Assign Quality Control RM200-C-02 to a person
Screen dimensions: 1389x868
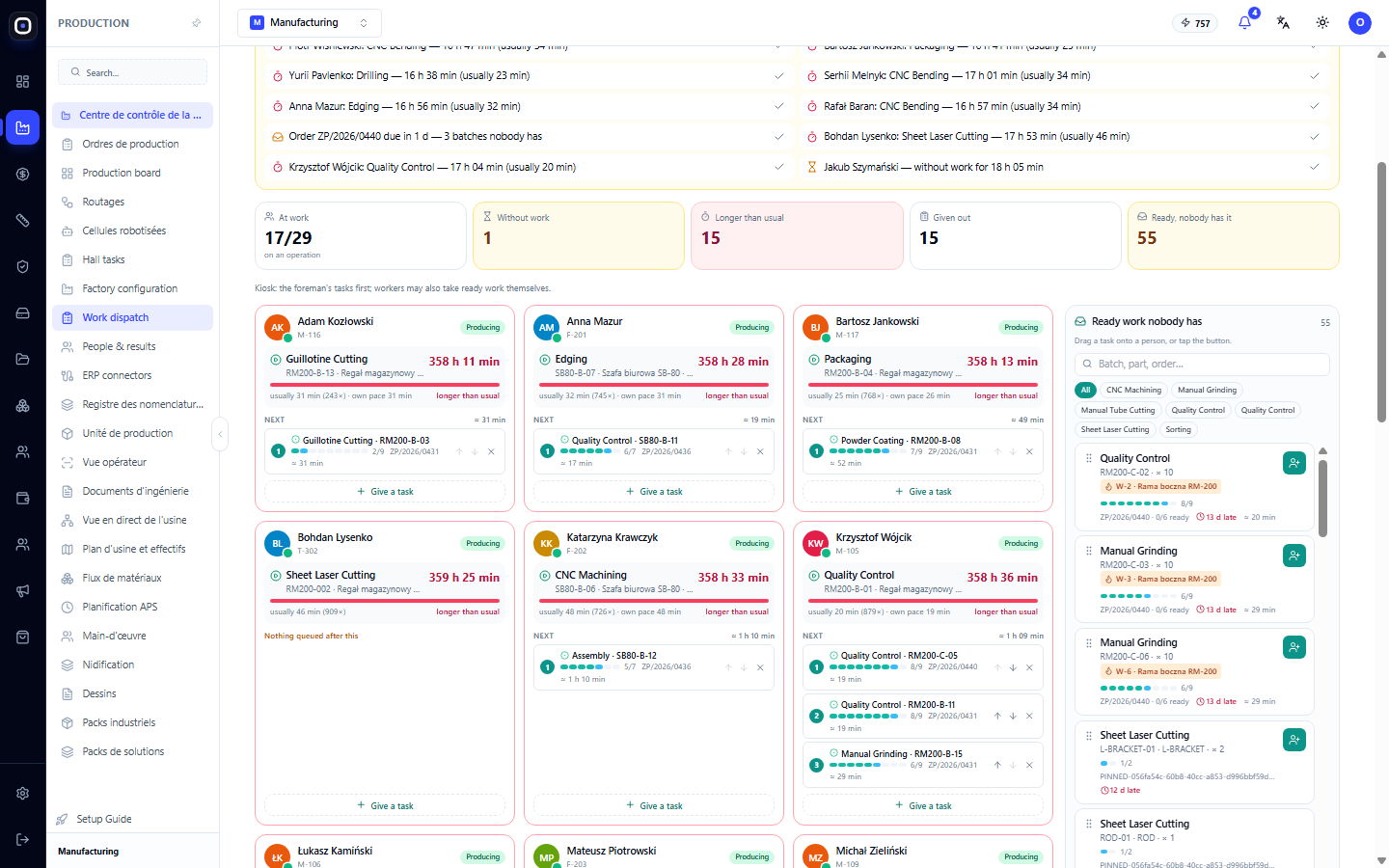point(1294,463)
